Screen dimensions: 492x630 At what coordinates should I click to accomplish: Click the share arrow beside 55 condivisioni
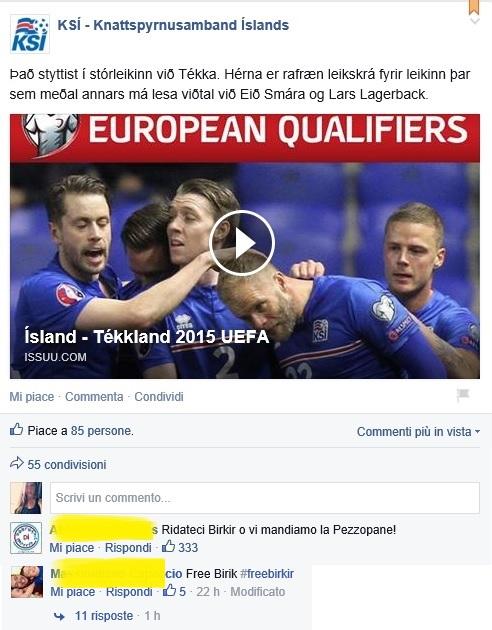tap(16, 463)
